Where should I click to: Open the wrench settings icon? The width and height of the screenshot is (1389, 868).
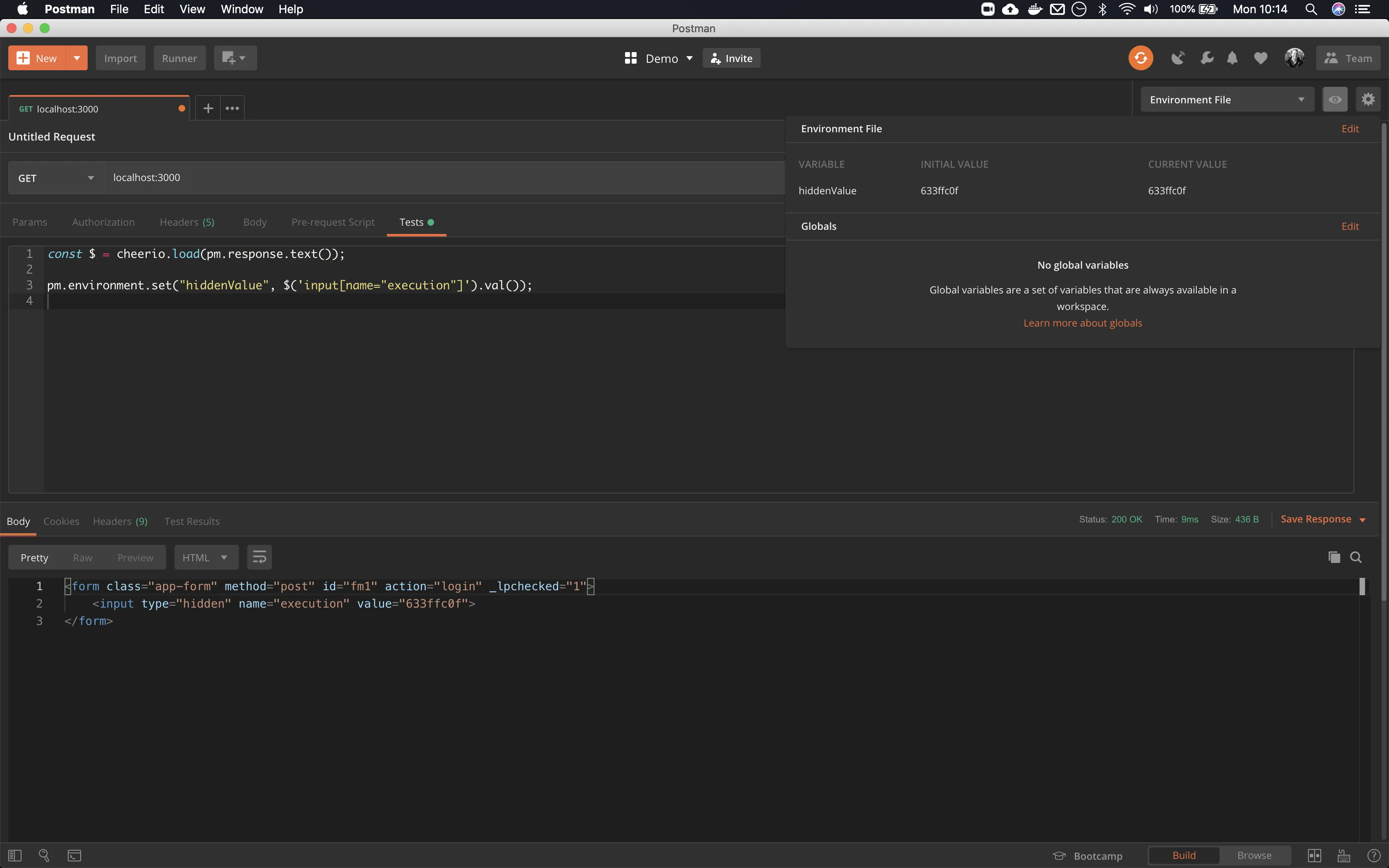[x=1206, y=58]
